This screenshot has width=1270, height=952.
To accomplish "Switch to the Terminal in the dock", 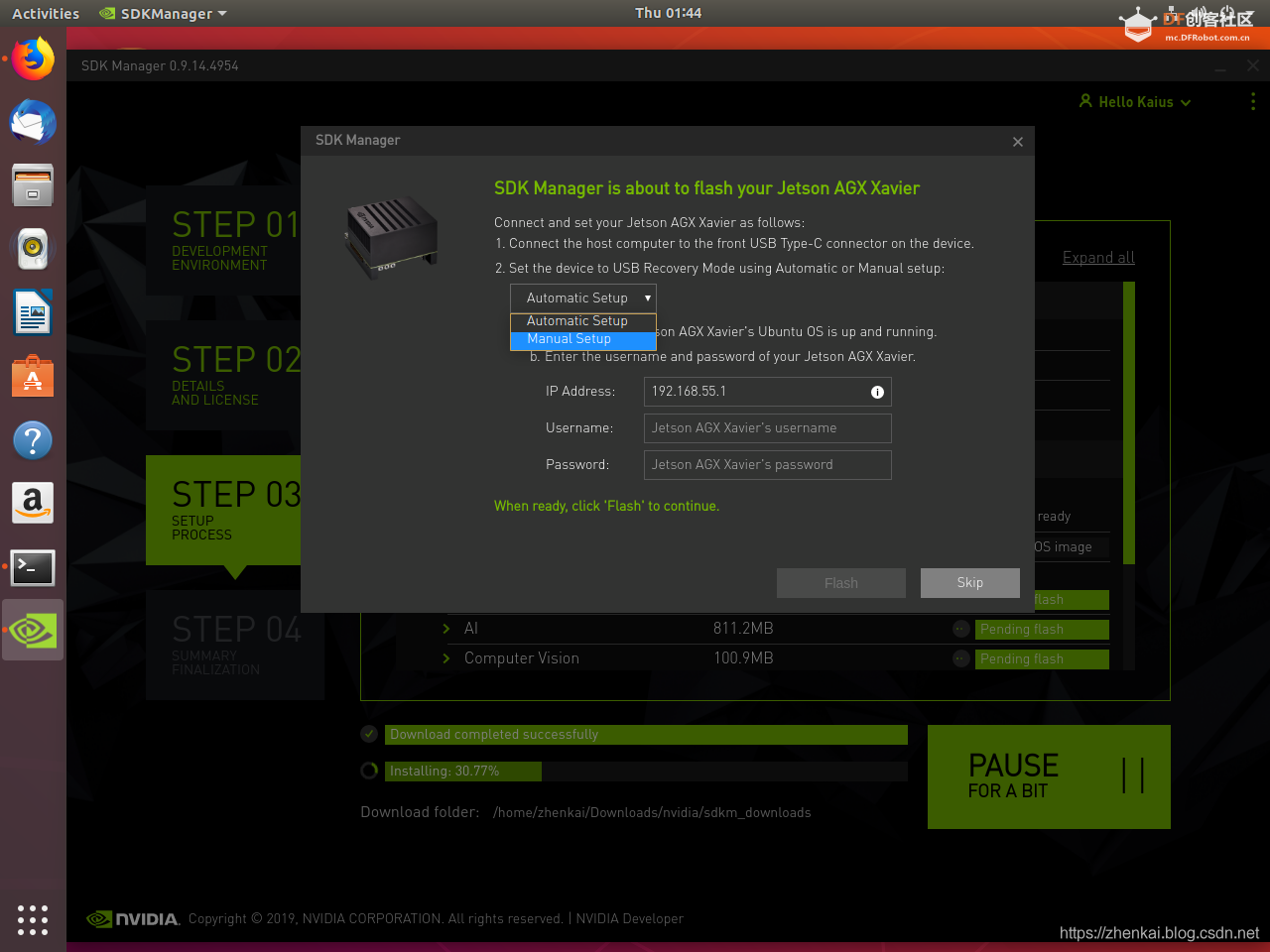I will (33, 567).
